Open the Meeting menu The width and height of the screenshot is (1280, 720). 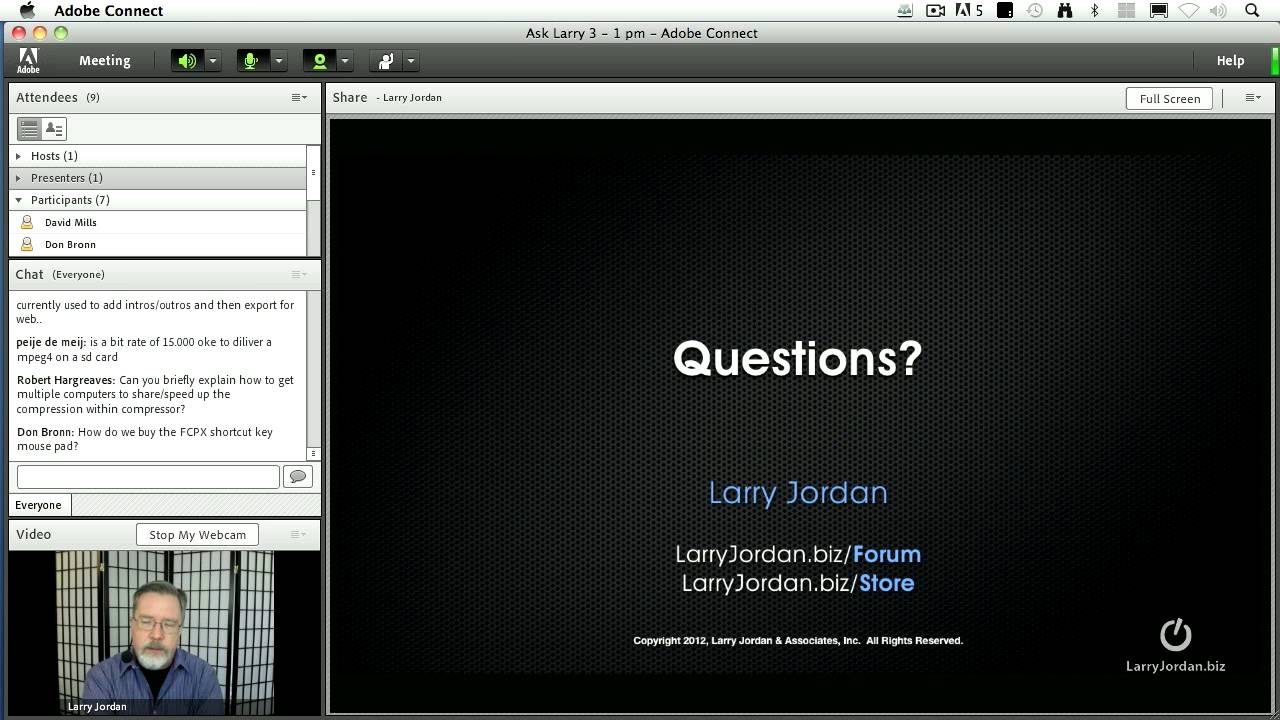tap(105, 61)
